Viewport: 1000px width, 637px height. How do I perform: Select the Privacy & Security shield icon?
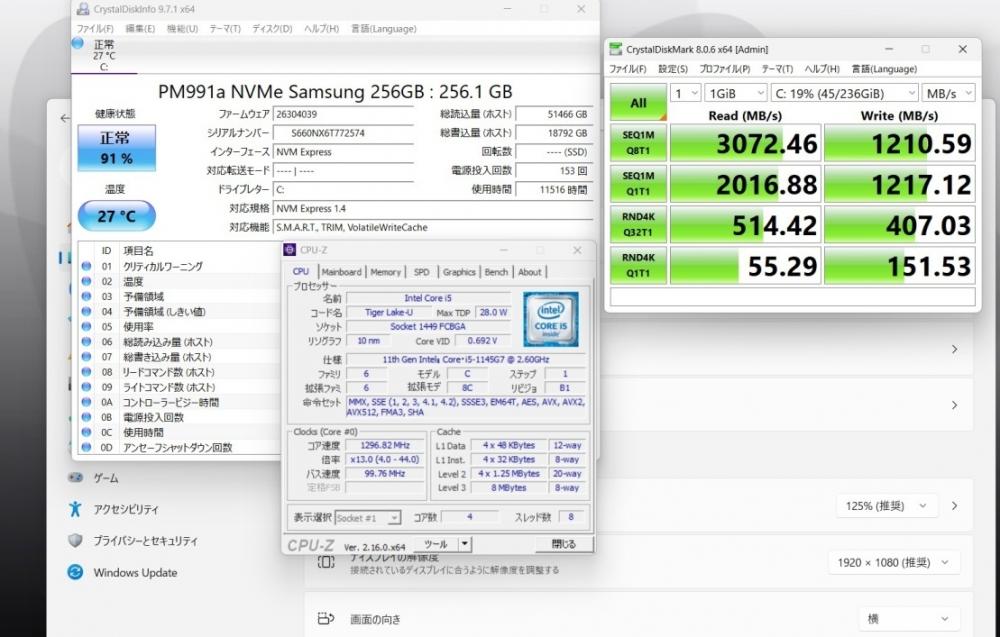click(x=75, y=541)
